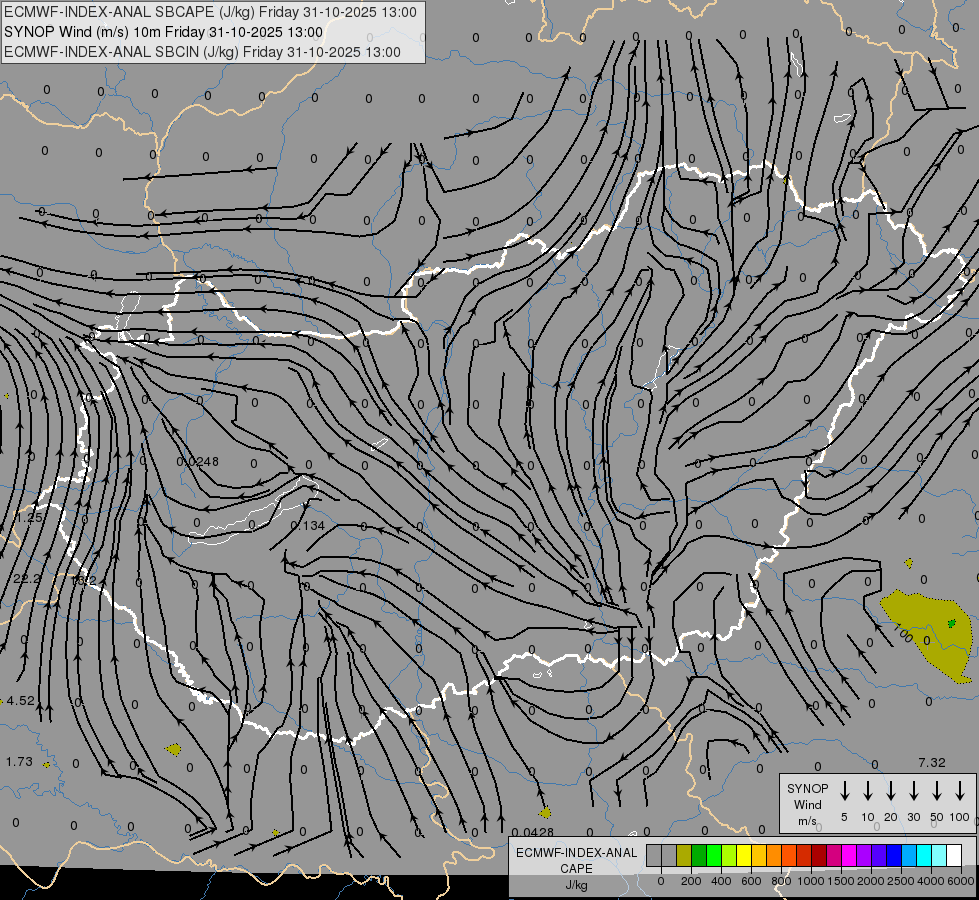Click the 50 m/s wind arrow in legend

[x=937, y=791]
